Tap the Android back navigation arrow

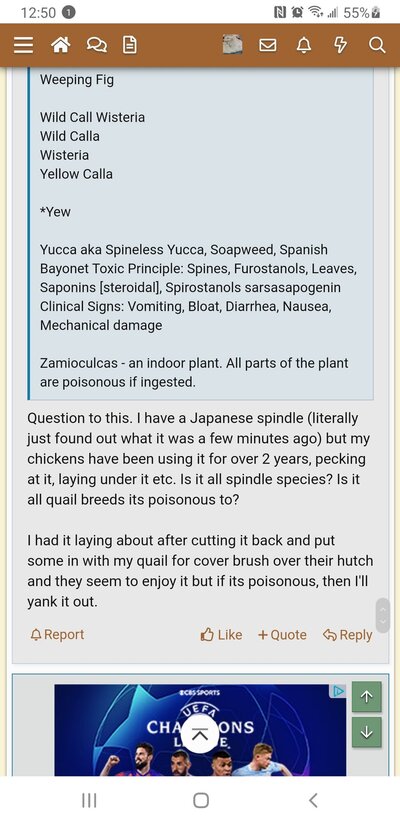(313, 800)
